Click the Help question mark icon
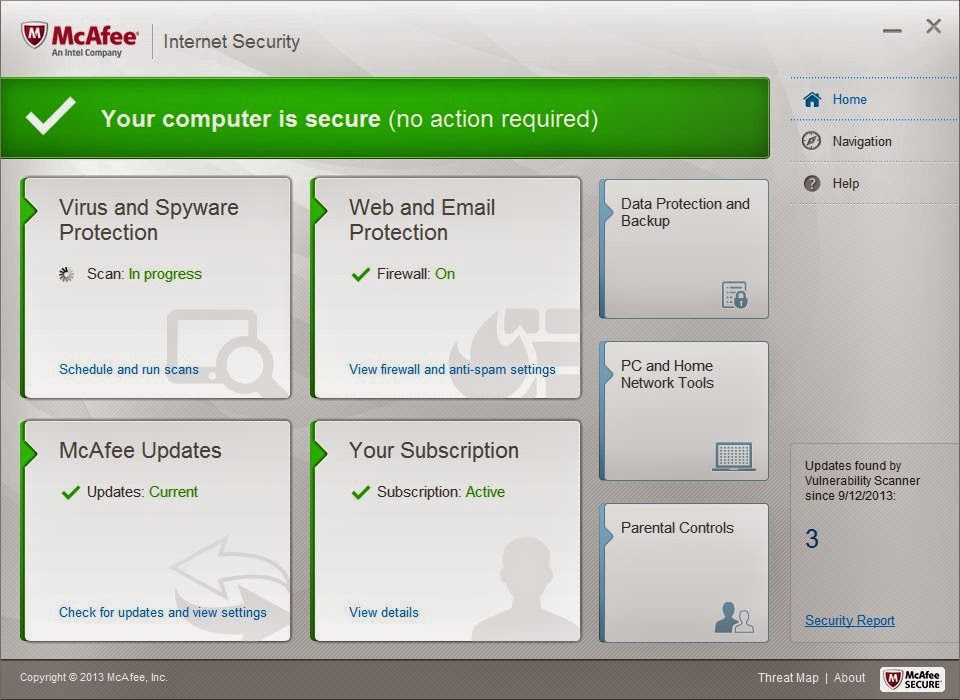Viewport: 960px width, 700px height. pyautogui.click(x=814, y=183)
